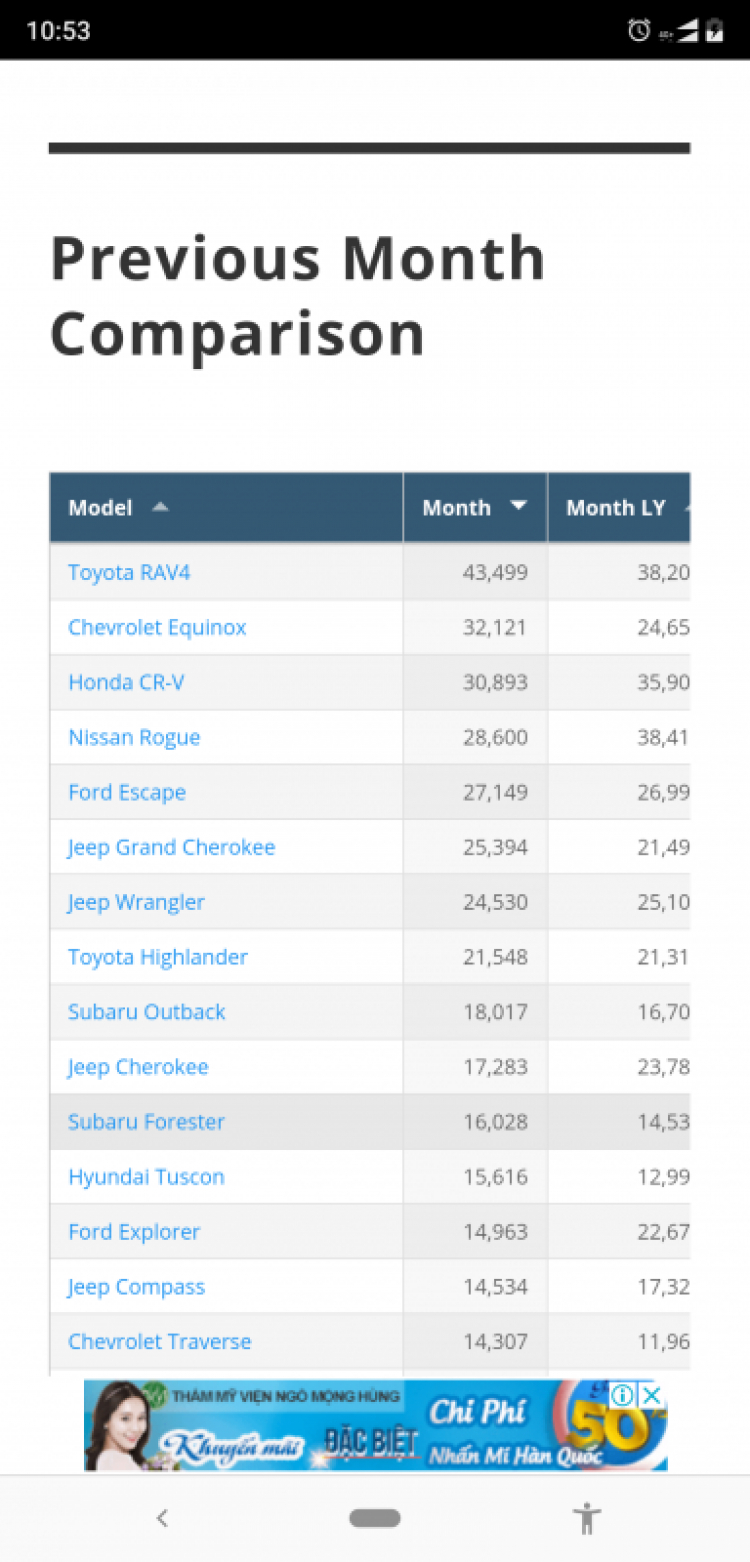This screenshot has height=1562, width=750.
Task: Select the 14,534 month value
Action: pos(495,1287)
